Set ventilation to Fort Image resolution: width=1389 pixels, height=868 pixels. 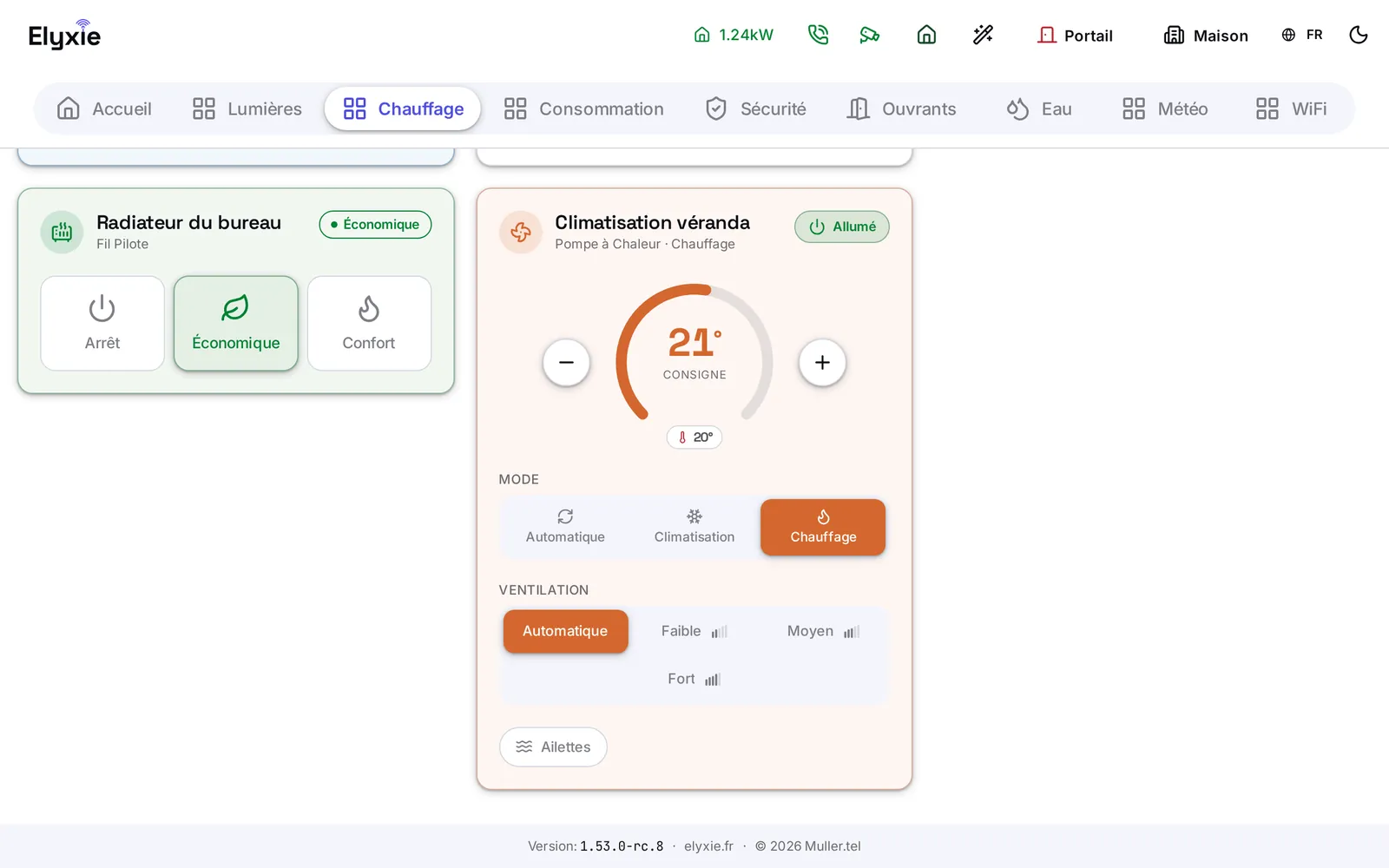tap(694, 679)
